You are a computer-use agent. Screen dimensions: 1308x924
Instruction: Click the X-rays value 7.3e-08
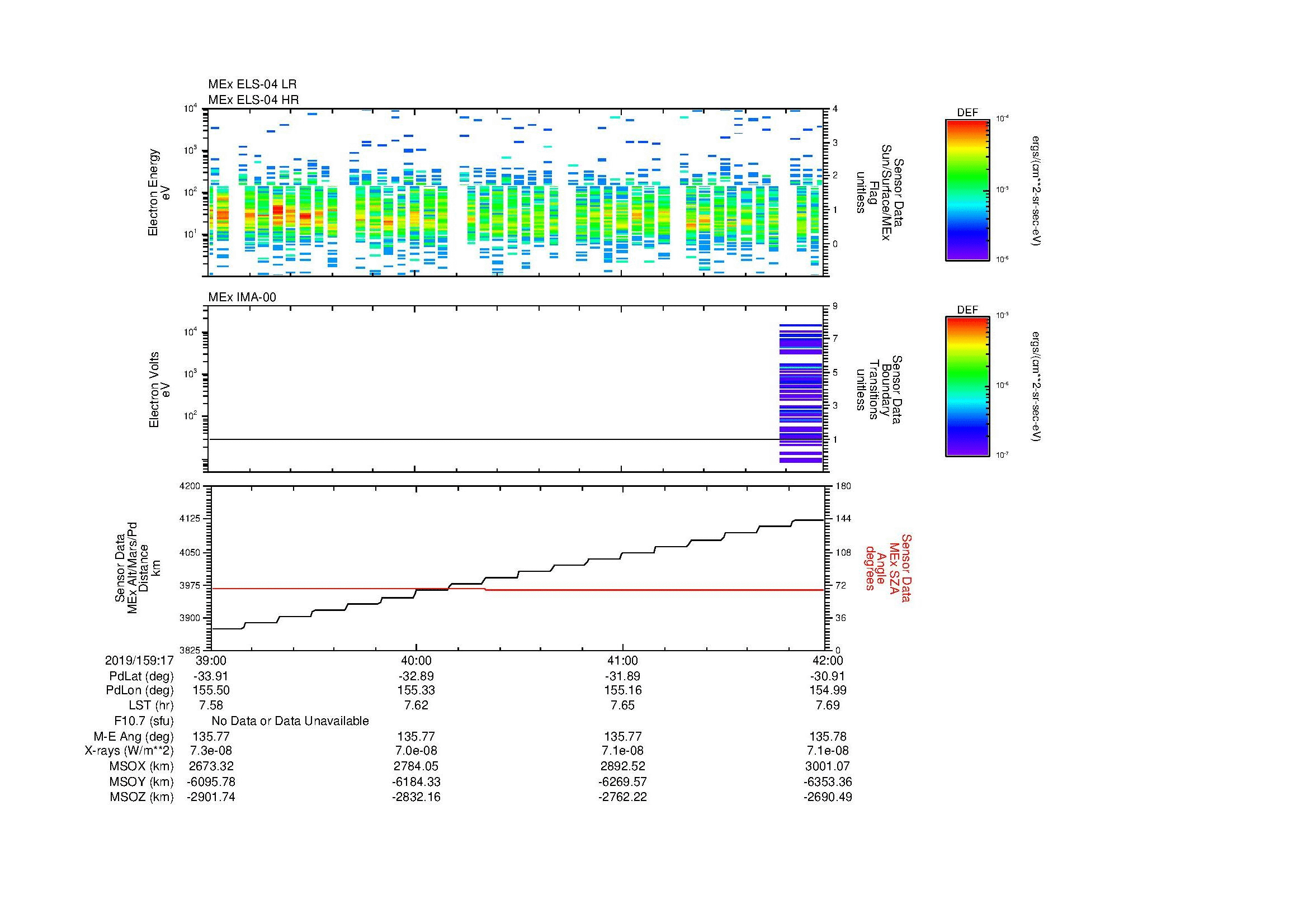tap(211, 751)
